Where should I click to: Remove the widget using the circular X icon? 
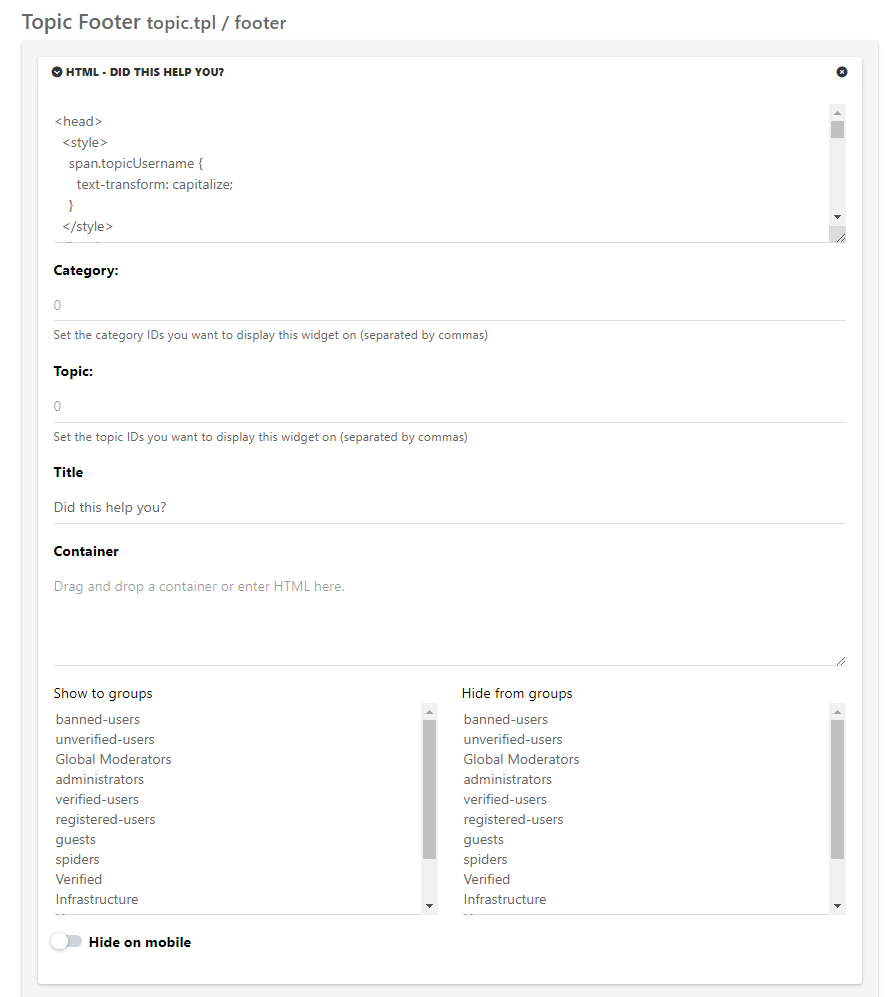841,71
